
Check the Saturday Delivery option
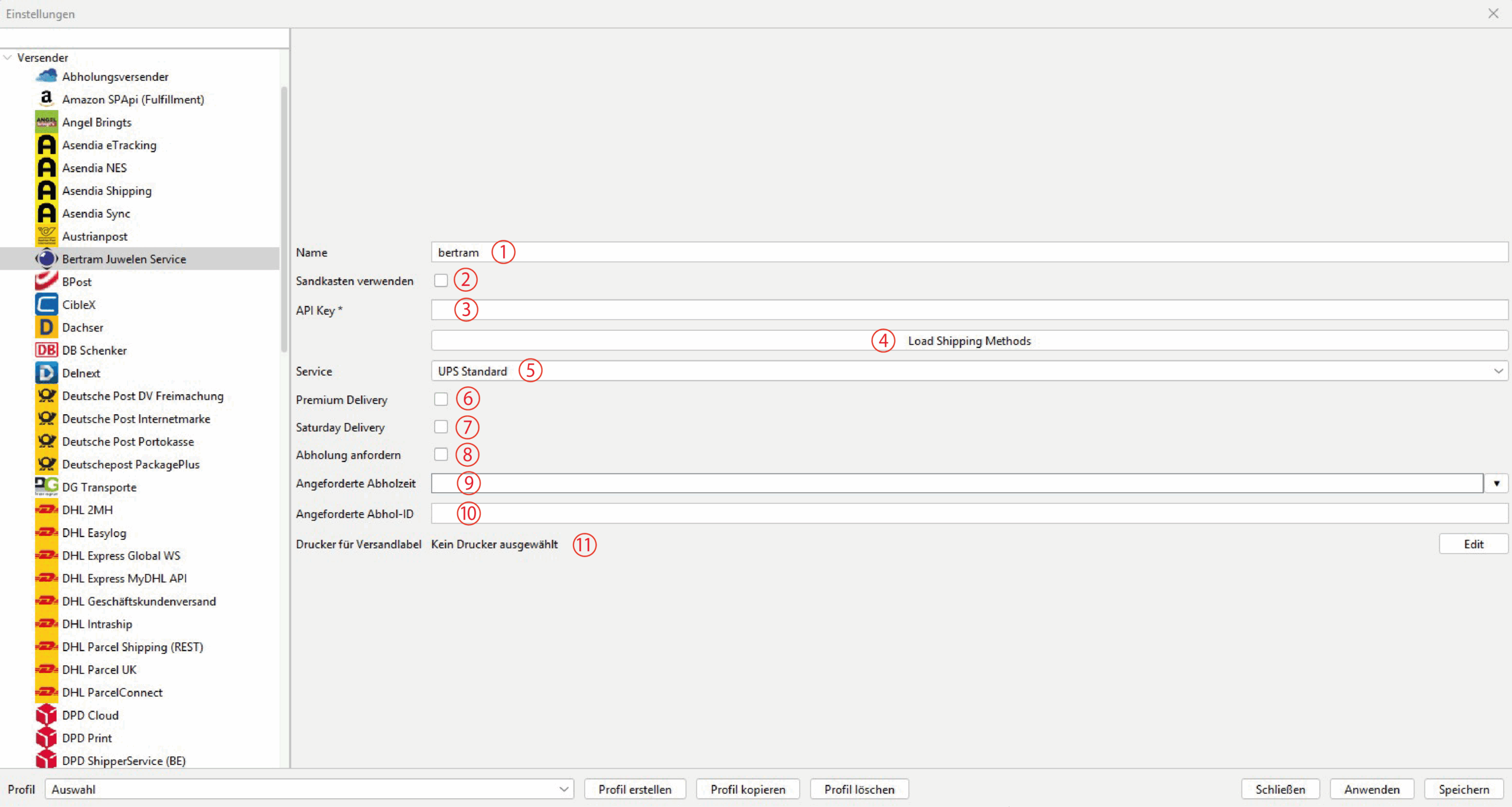[x=441, y=427]
